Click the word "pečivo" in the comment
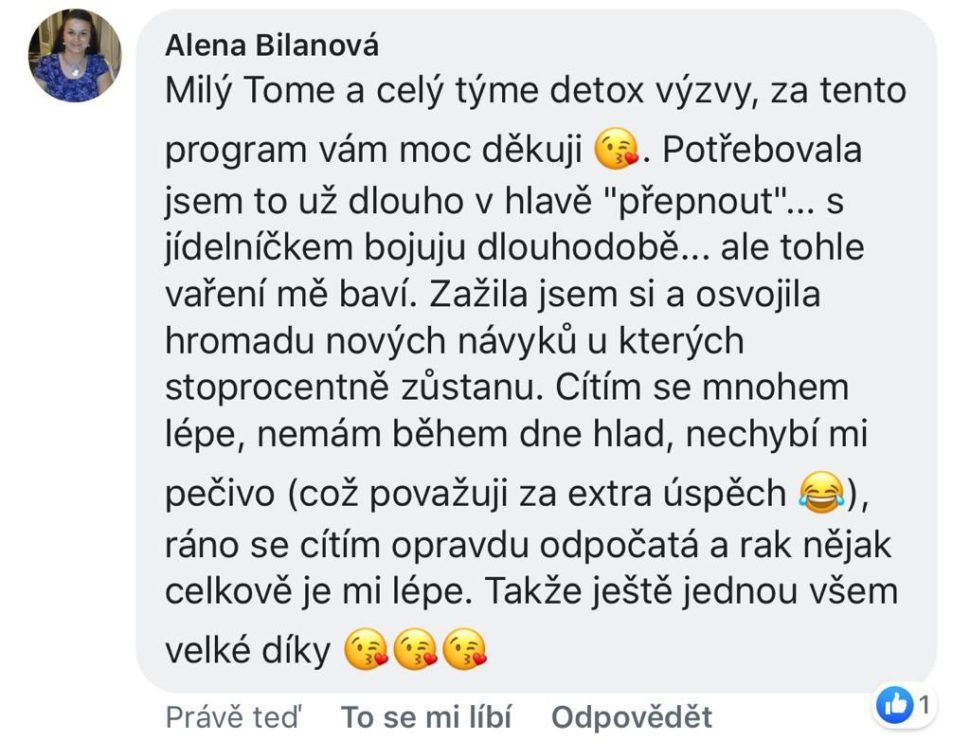Viewport: 970px width, 741px height. coord(220,495)
